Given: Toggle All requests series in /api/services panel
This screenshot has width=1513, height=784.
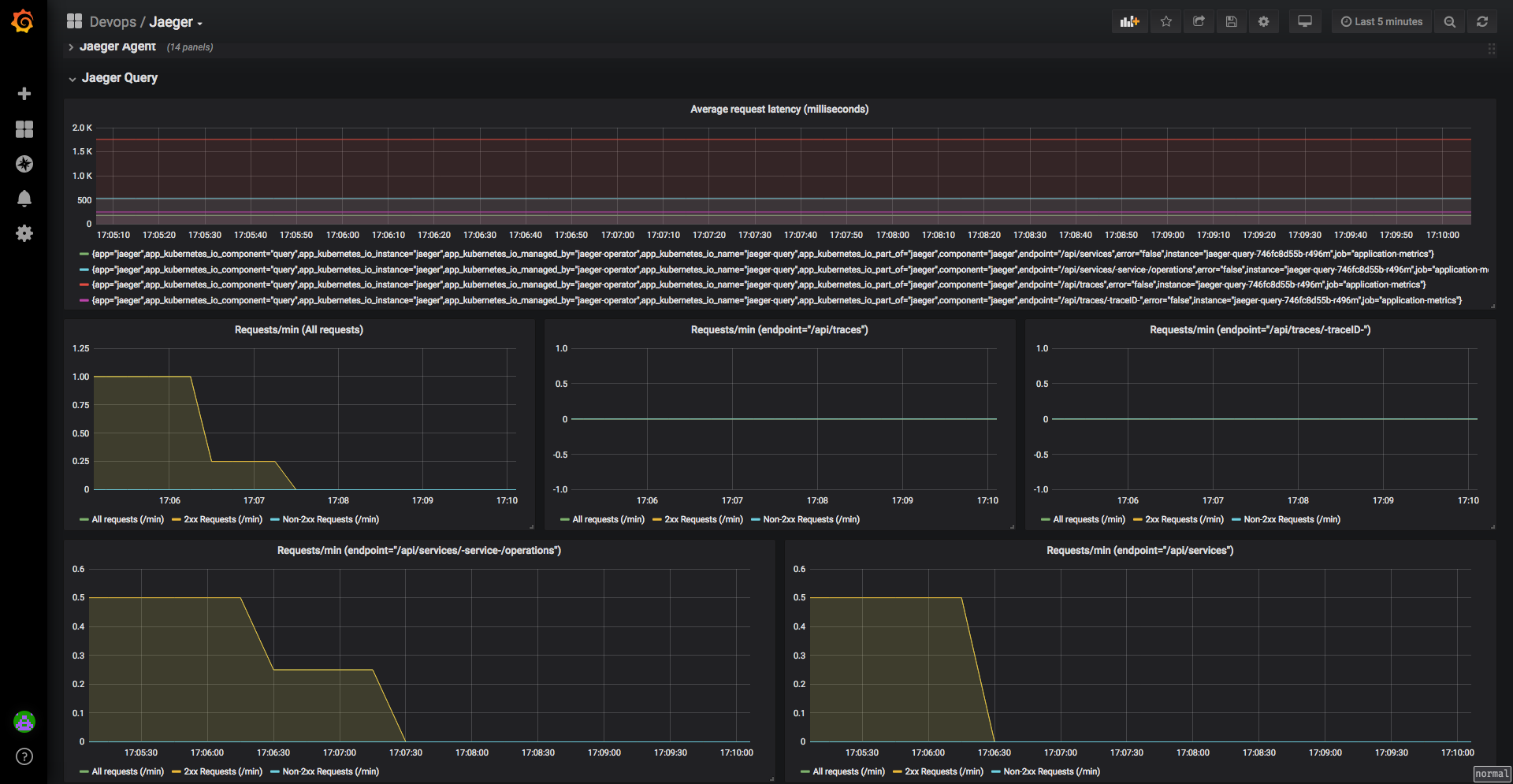Looking at the screenshot, I should click(848, 772).
